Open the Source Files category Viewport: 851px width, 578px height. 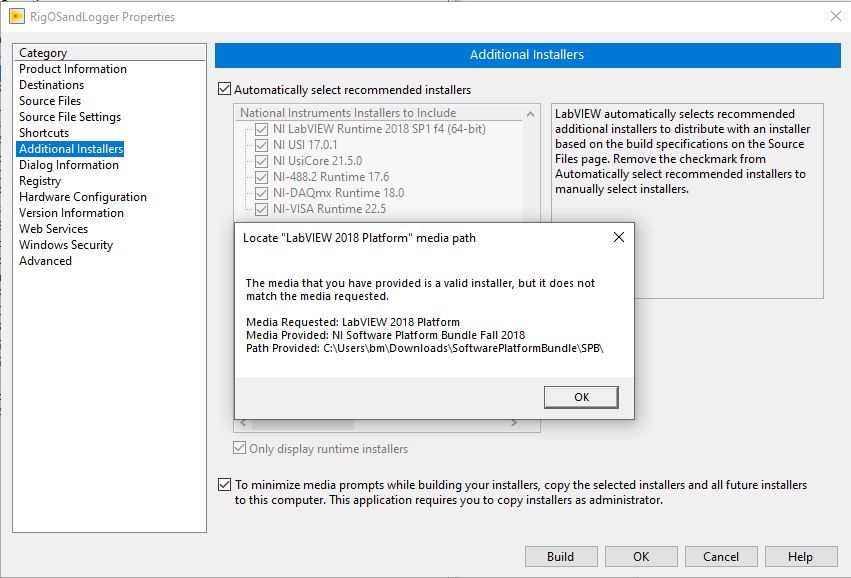coord(50,101)
